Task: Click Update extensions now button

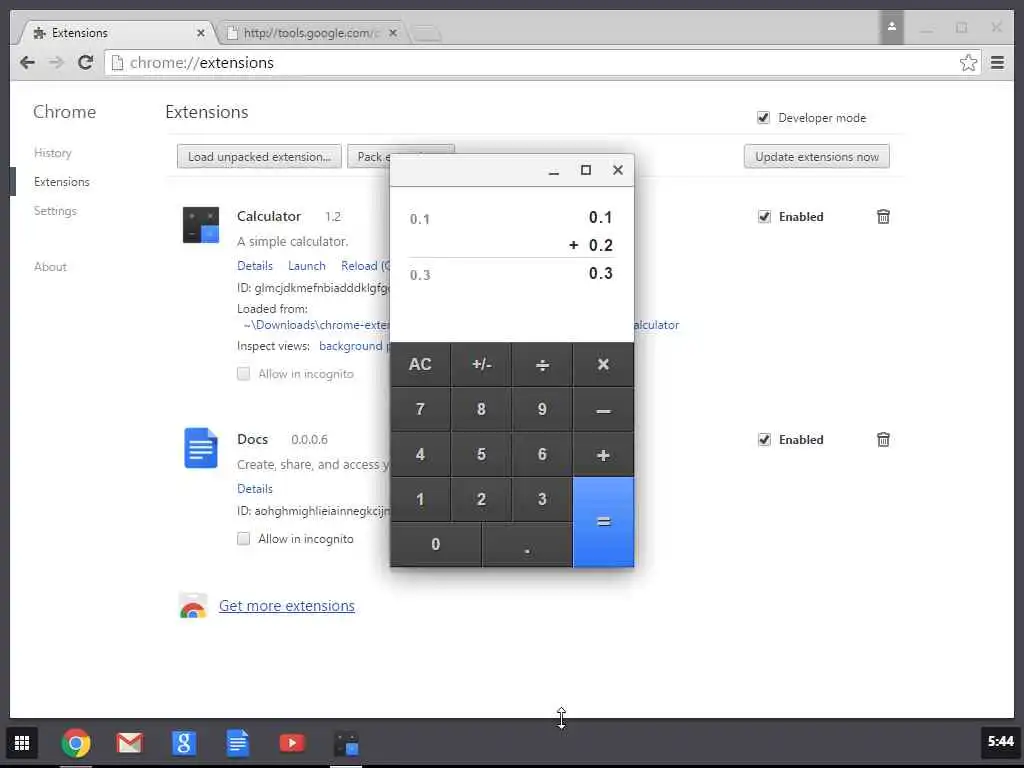Action: (x=816, y=157)
